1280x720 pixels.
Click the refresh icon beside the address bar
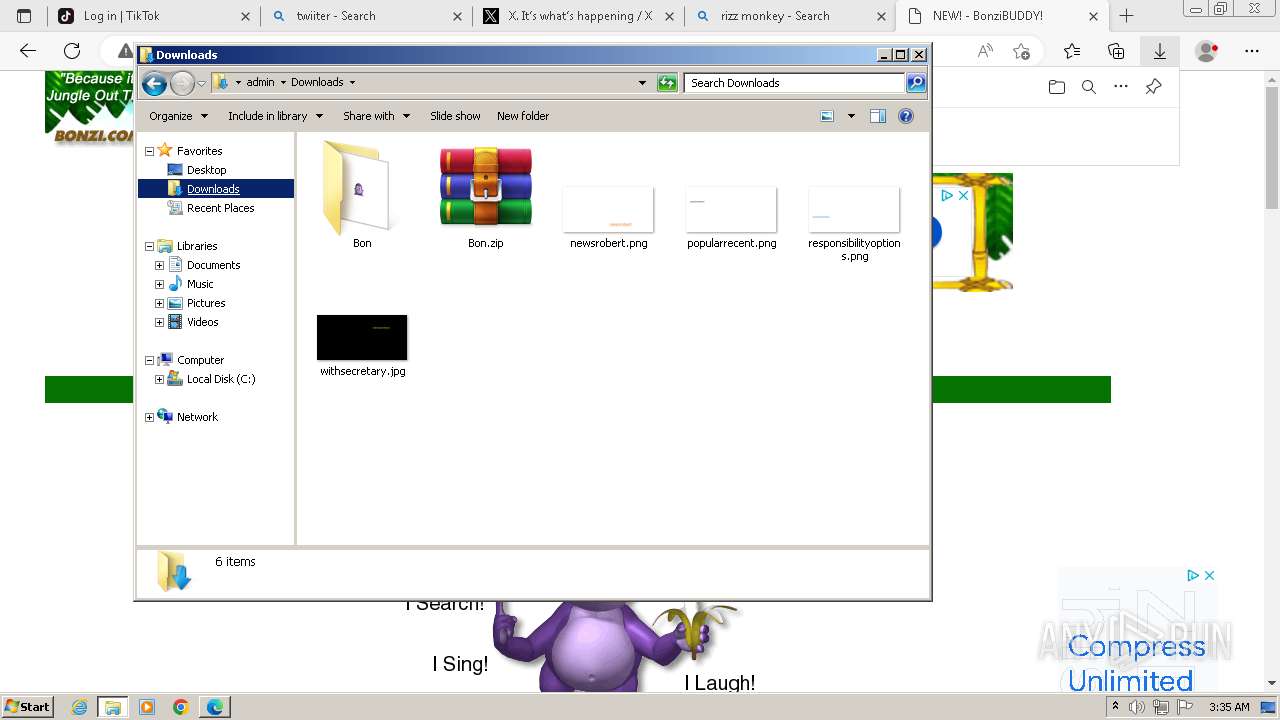point(667,83)
